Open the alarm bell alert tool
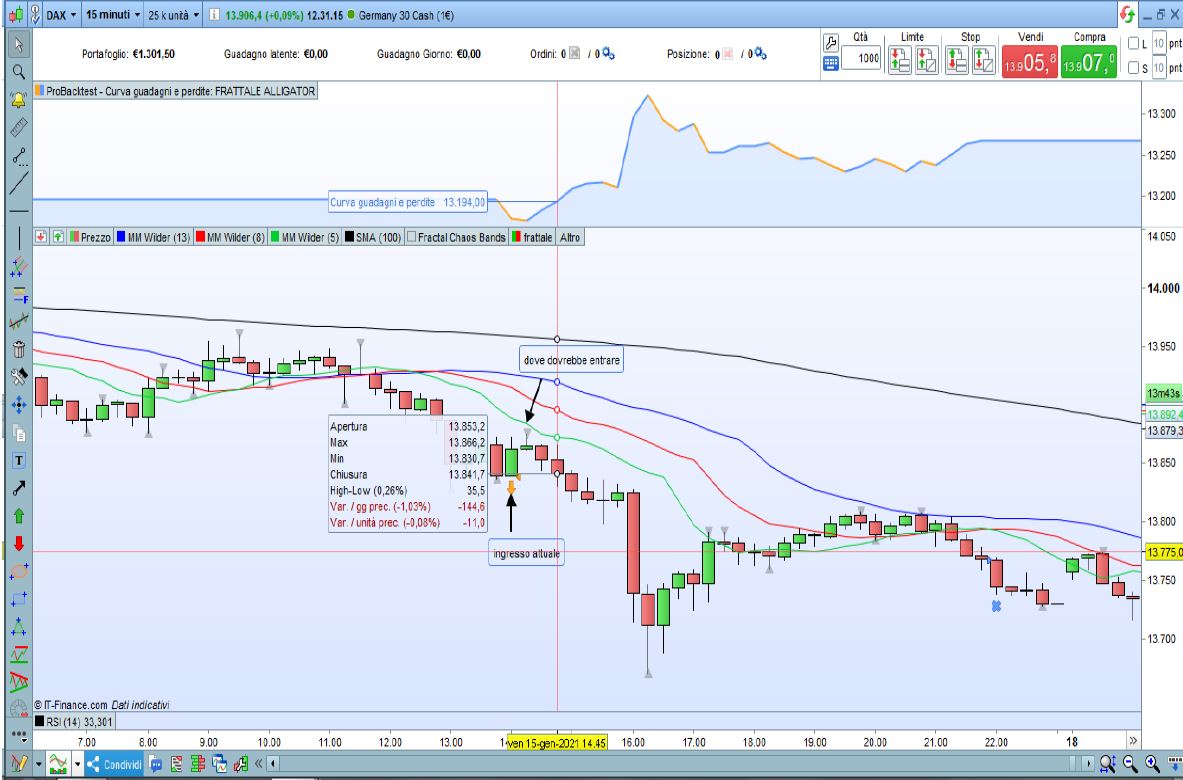Viewport: 1183px width, 780px height. [19, 100]
